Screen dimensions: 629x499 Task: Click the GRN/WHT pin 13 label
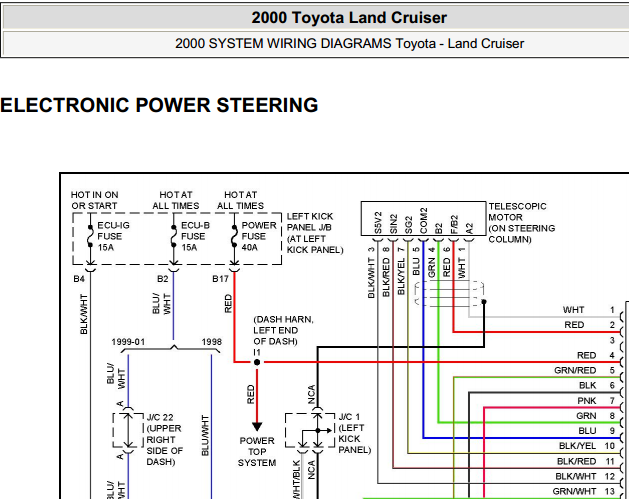(x=574, y=491)
